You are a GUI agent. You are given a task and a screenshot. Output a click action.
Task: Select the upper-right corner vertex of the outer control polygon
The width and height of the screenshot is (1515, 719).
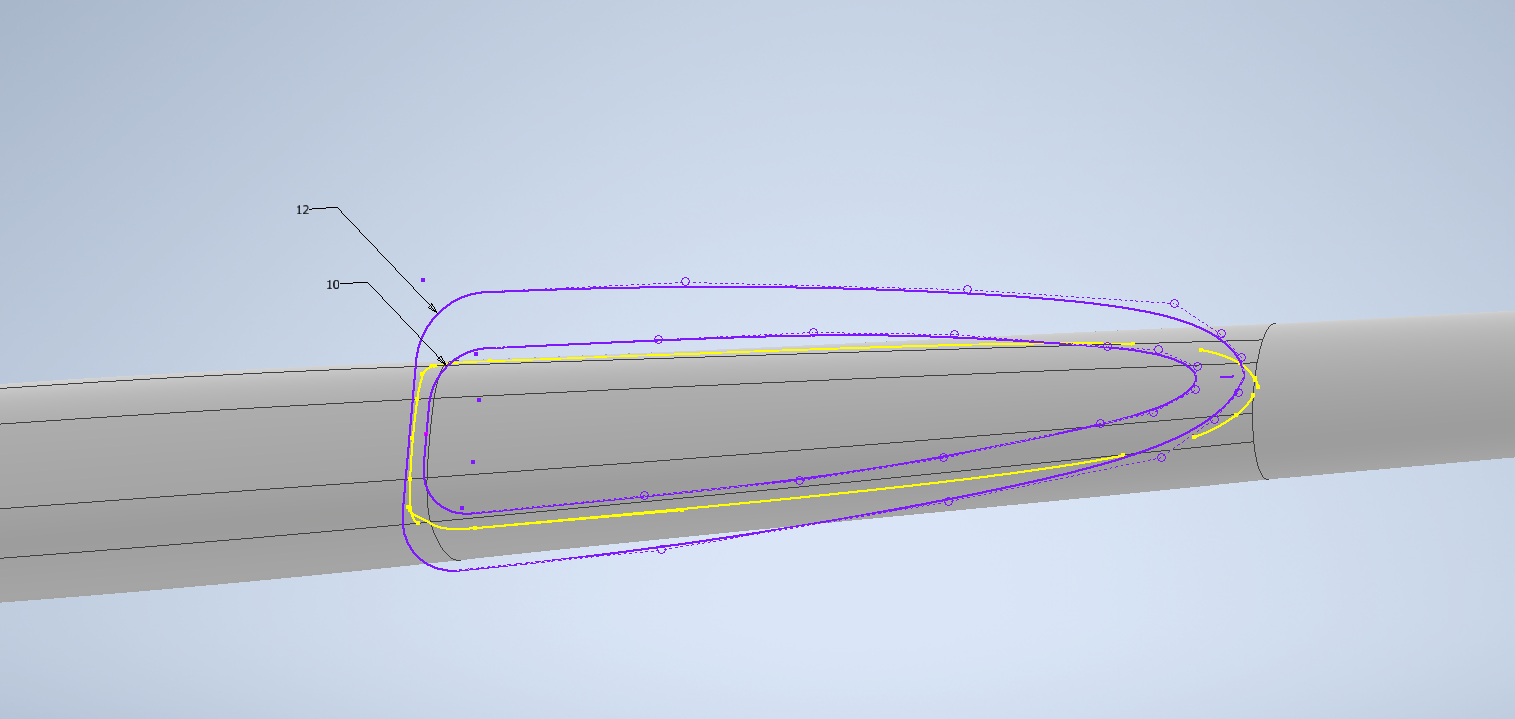tap(1174, 303)
